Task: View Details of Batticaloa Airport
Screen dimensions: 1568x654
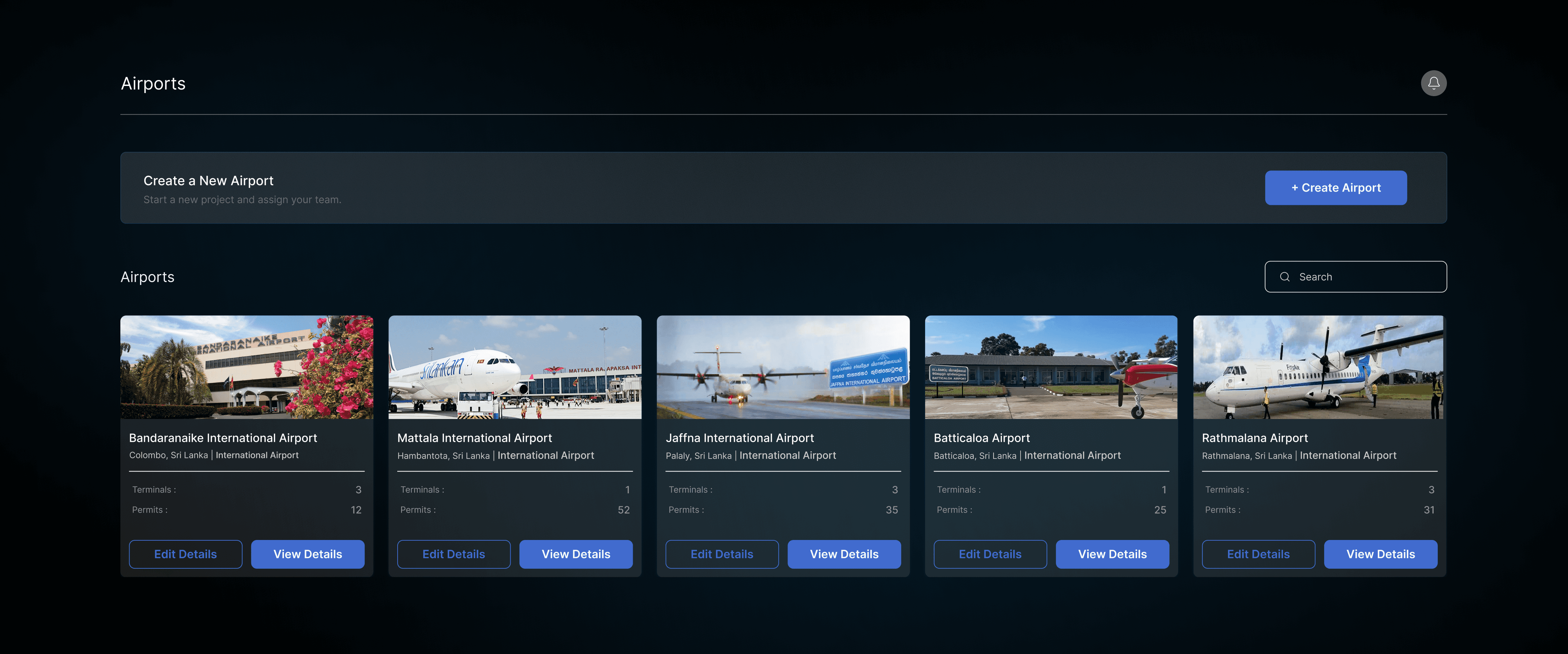Action: pyautogui.click(x=1112, y=554)
